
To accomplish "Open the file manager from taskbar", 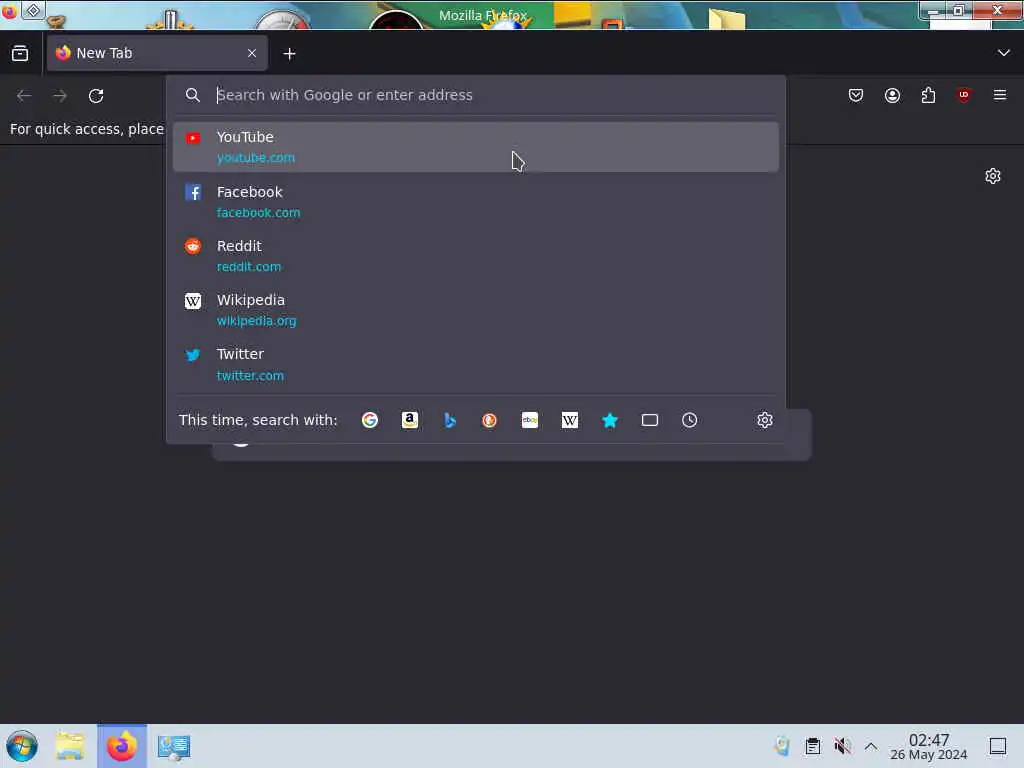I will pos(70,746).
